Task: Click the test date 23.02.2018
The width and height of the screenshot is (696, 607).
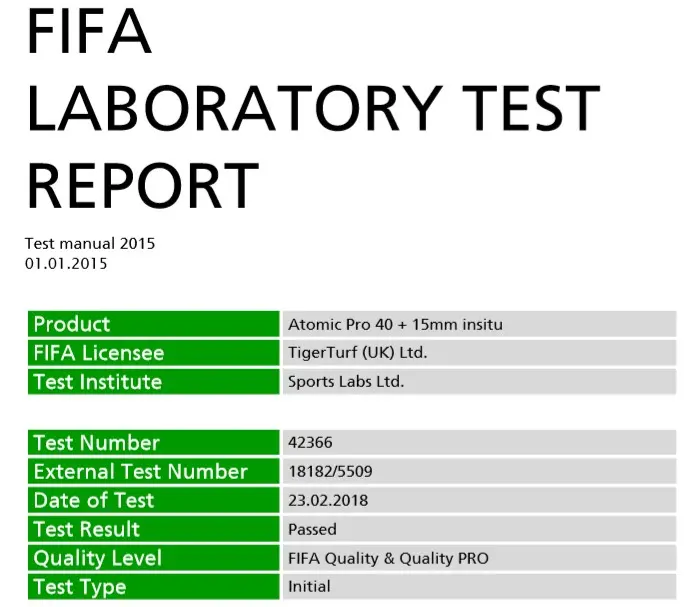Action: click(x=324, y=501)
